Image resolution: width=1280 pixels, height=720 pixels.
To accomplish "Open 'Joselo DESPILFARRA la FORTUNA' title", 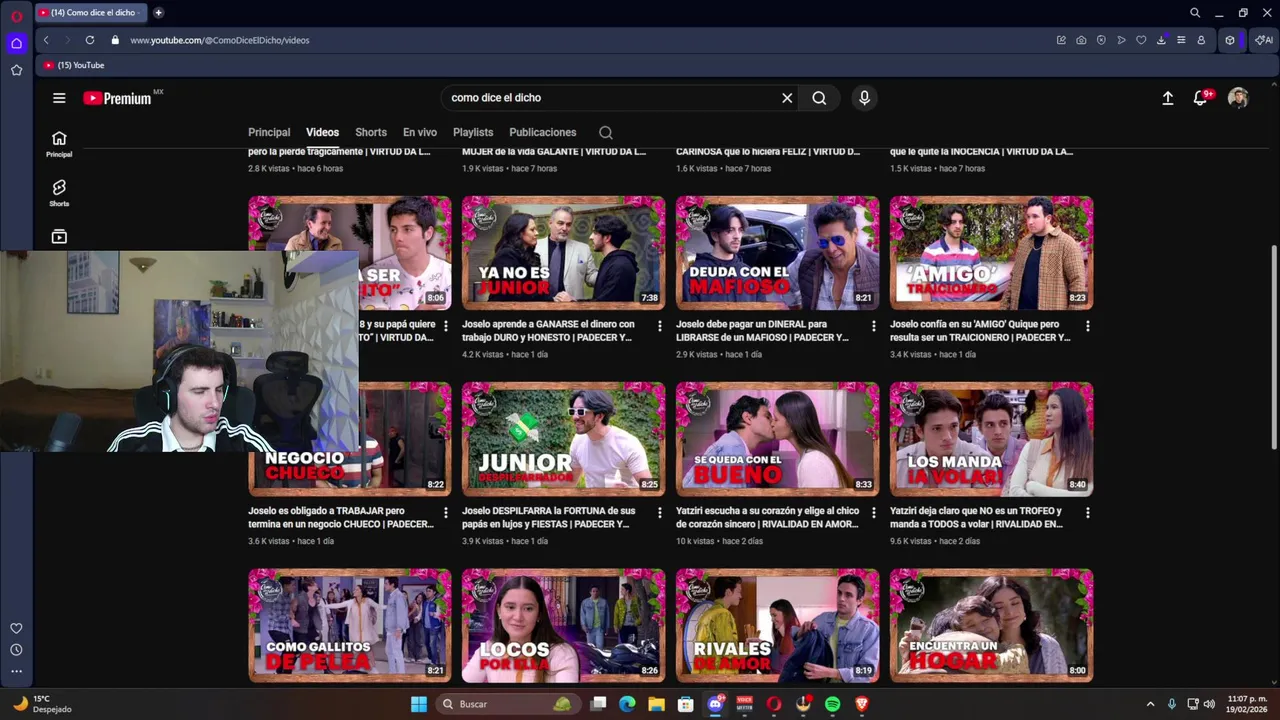I will click(x=549, y=517).
